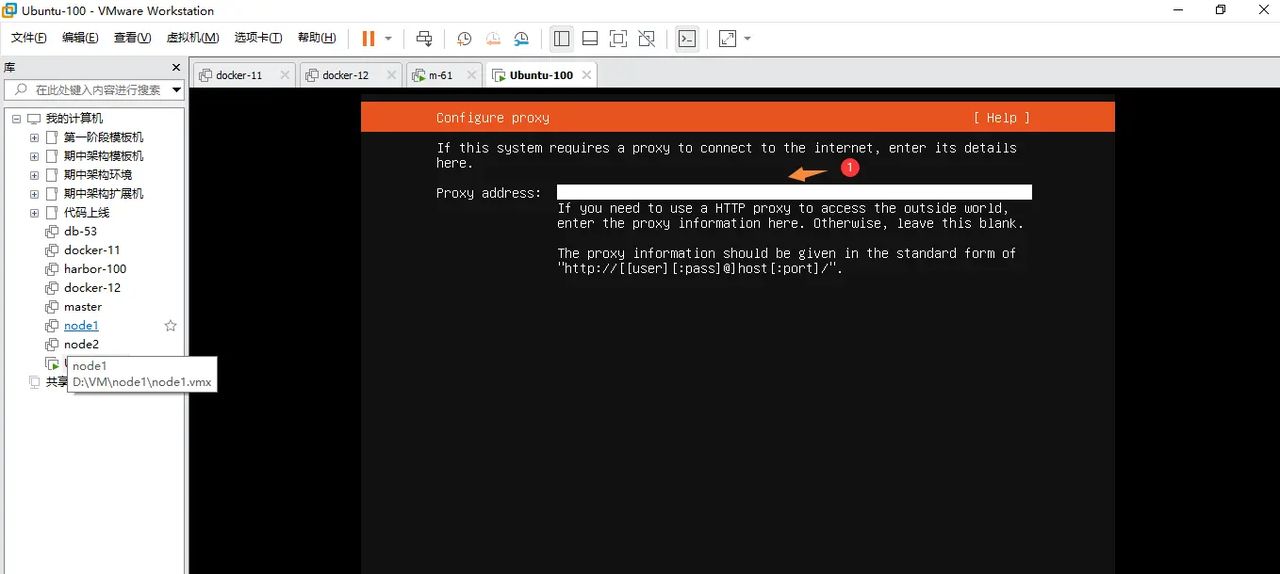This screenshot has height=574, width=1280.
Task: Open the installer [ Help ] menu
Action: (x=1001, y=118)
